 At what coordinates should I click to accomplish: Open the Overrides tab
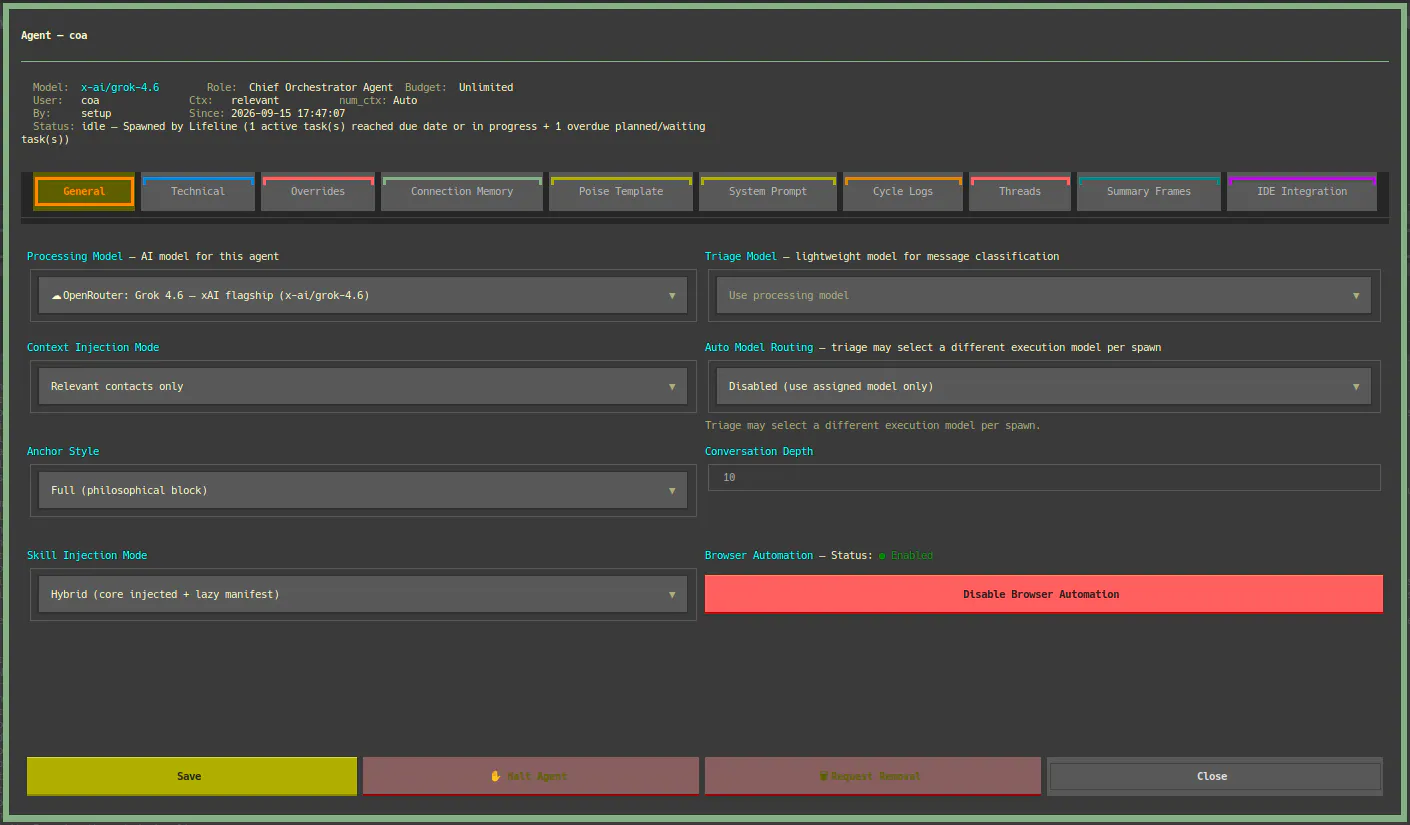318,192
